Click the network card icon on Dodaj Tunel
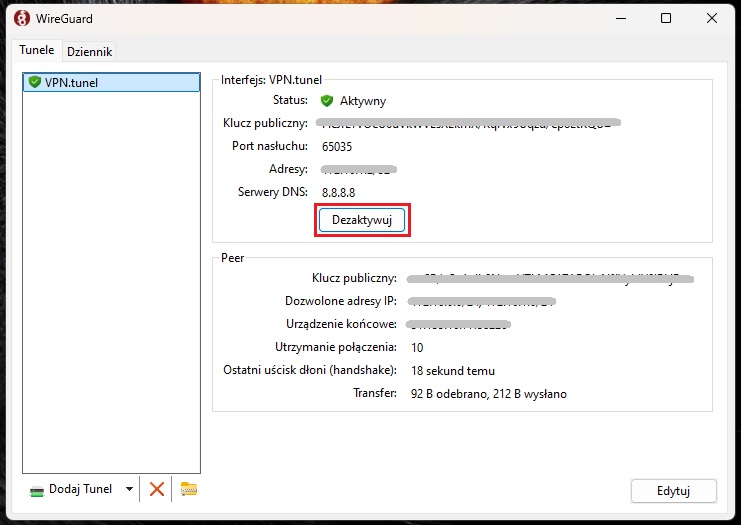 pos(36,490)
